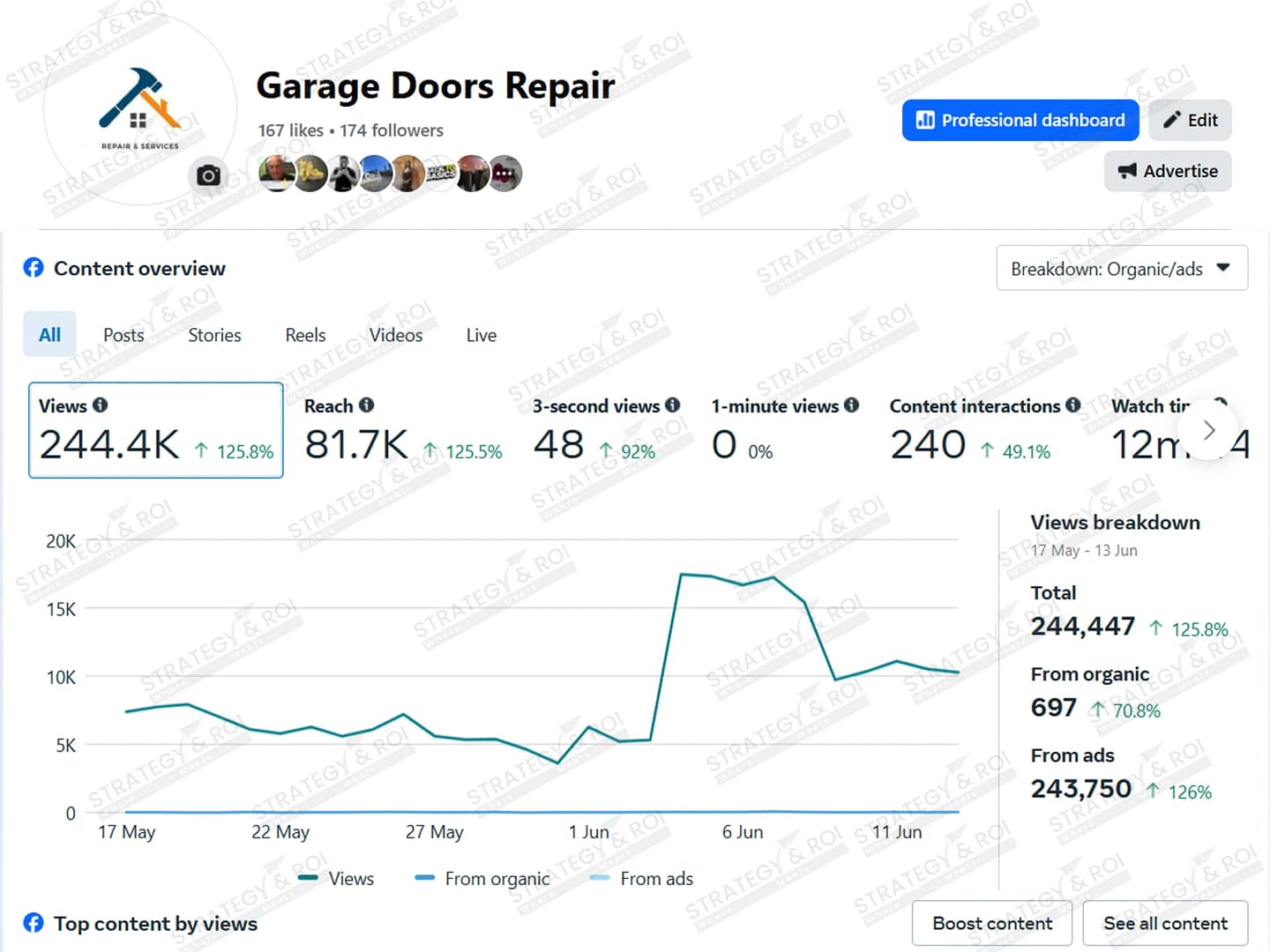Click the info icon beside Reach
The width and height of the screenshot is (1270, 952).
tap(366, 405)
